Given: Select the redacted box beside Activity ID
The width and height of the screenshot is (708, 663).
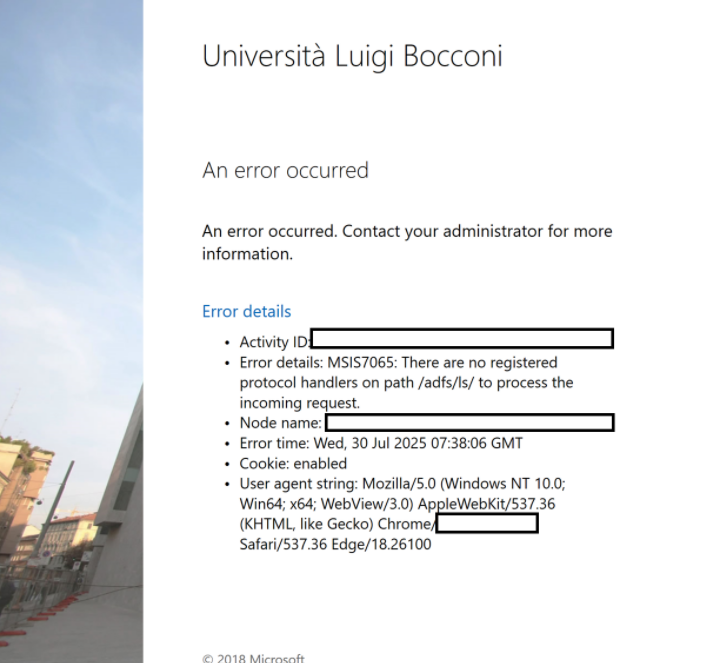Looking at the screenshot, I should click(462, 339).
